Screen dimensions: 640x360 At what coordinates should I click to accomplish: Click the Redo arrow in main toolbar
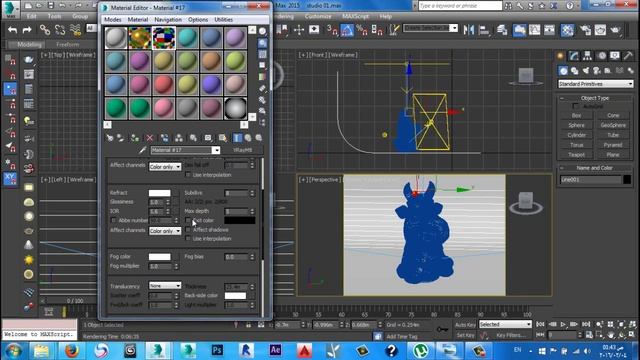click(x=27, y=30)
